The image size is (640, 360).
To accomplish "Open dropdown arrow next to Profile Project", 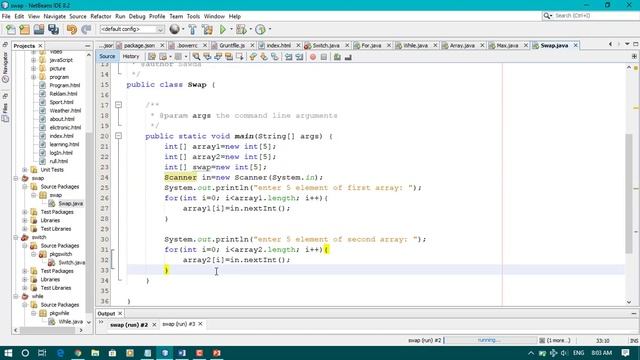I will pyautogui.click(x=269, y=29).
